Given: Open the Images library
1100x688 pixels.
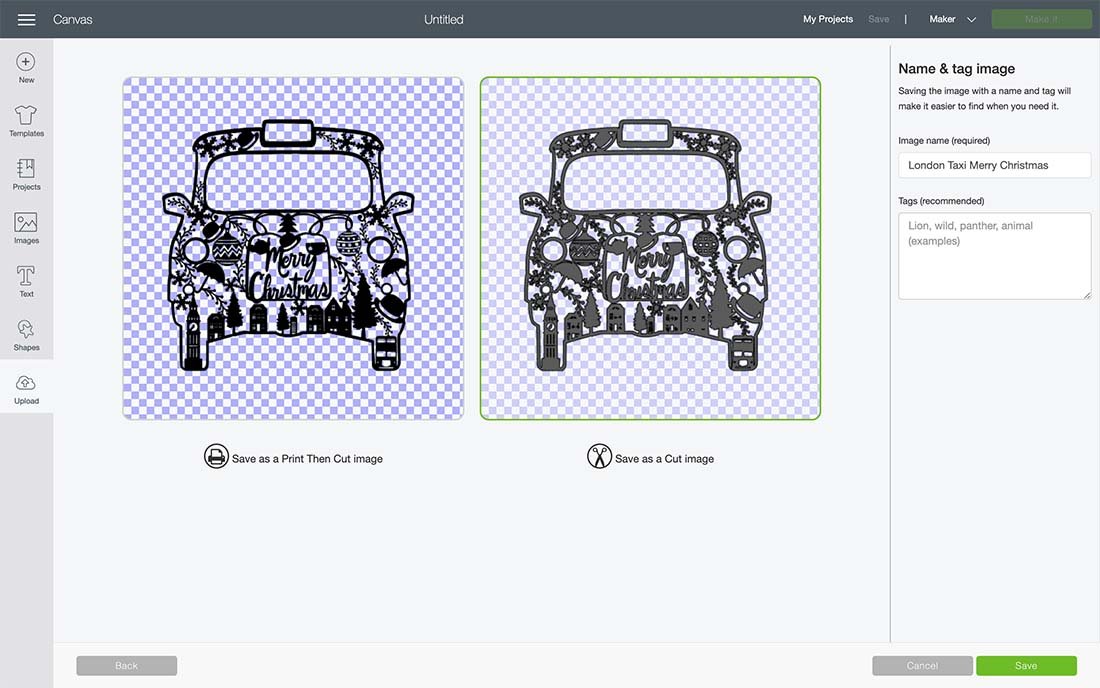Looking at the screenshot, I should point(26,228).
